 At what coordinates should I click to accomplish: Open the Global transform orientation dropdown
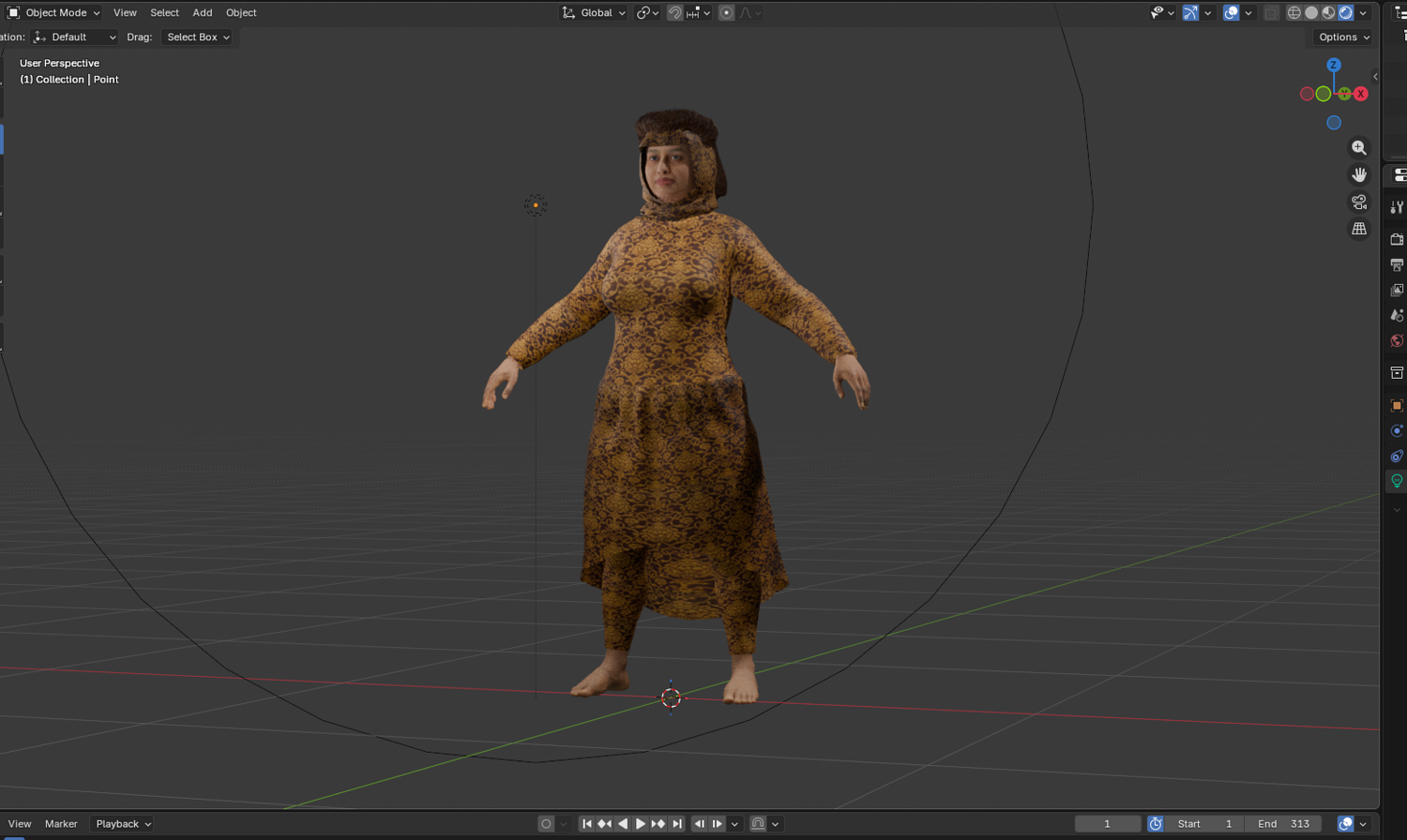tap(594, 12)
